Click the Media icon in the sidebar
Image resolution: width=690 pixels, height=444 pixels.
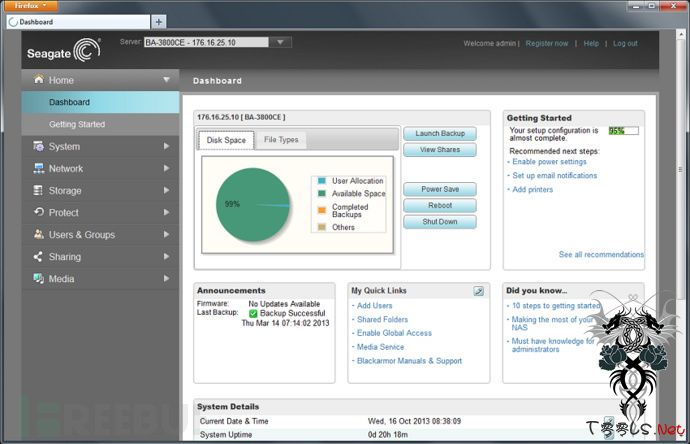pyautogui.click(x=38, y=279)
